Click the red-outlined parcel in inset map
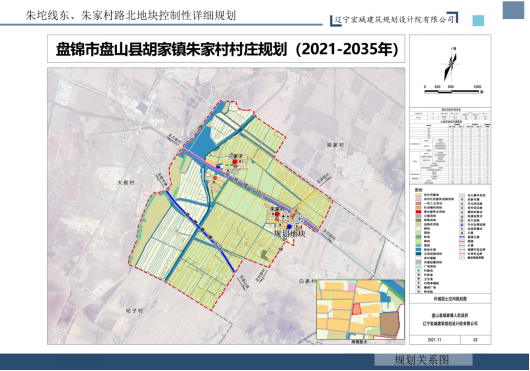530x371 pixels. (x=357, y=309)
